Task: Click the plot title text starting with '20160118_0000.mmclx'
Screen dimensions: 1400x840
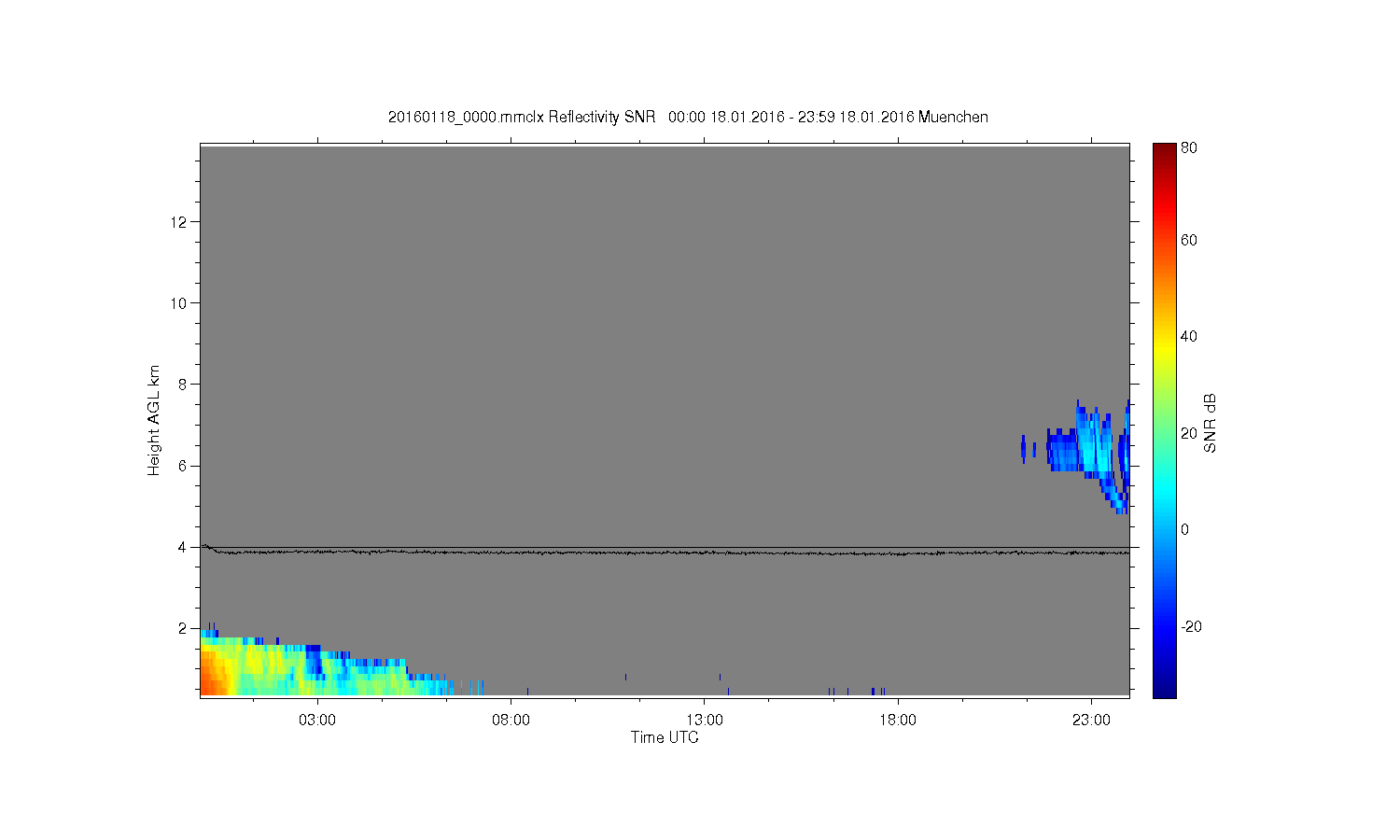Action: pyautogui.click(x=688, y=117)
